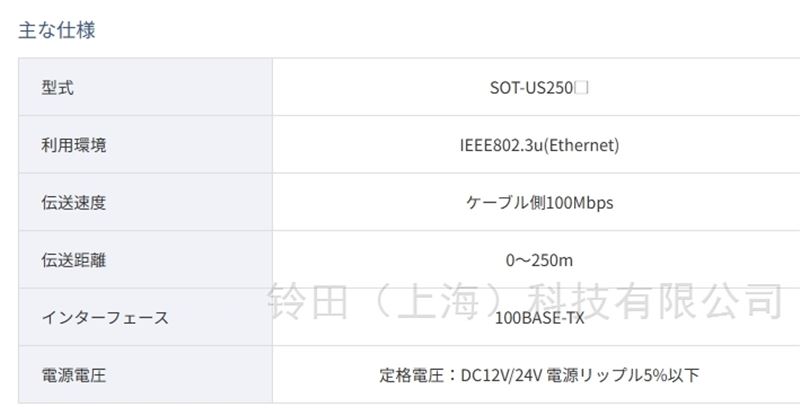Image resolution: width=800 pixels, height=415 pixels.
Task: Select the 型式 row label
Action: (58, 88)
